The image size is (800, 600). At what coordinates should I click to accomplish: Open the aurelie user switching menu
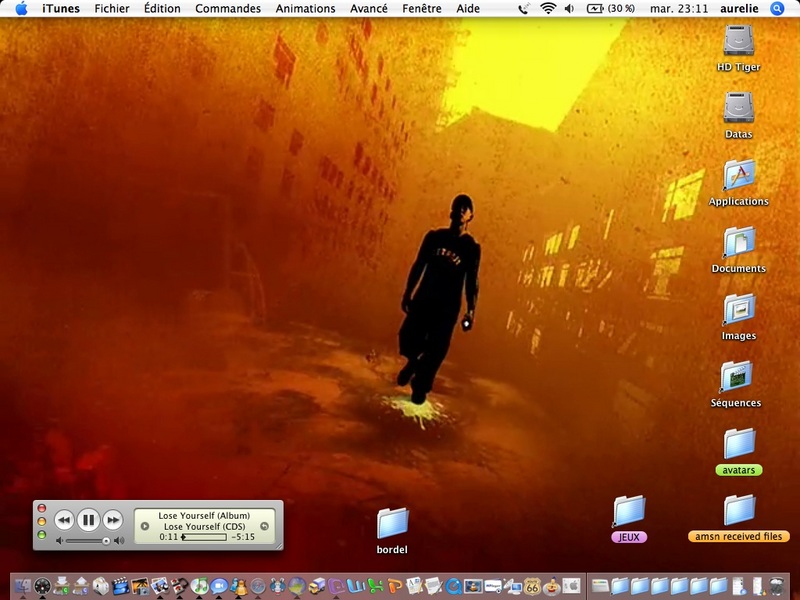[739, 9]
